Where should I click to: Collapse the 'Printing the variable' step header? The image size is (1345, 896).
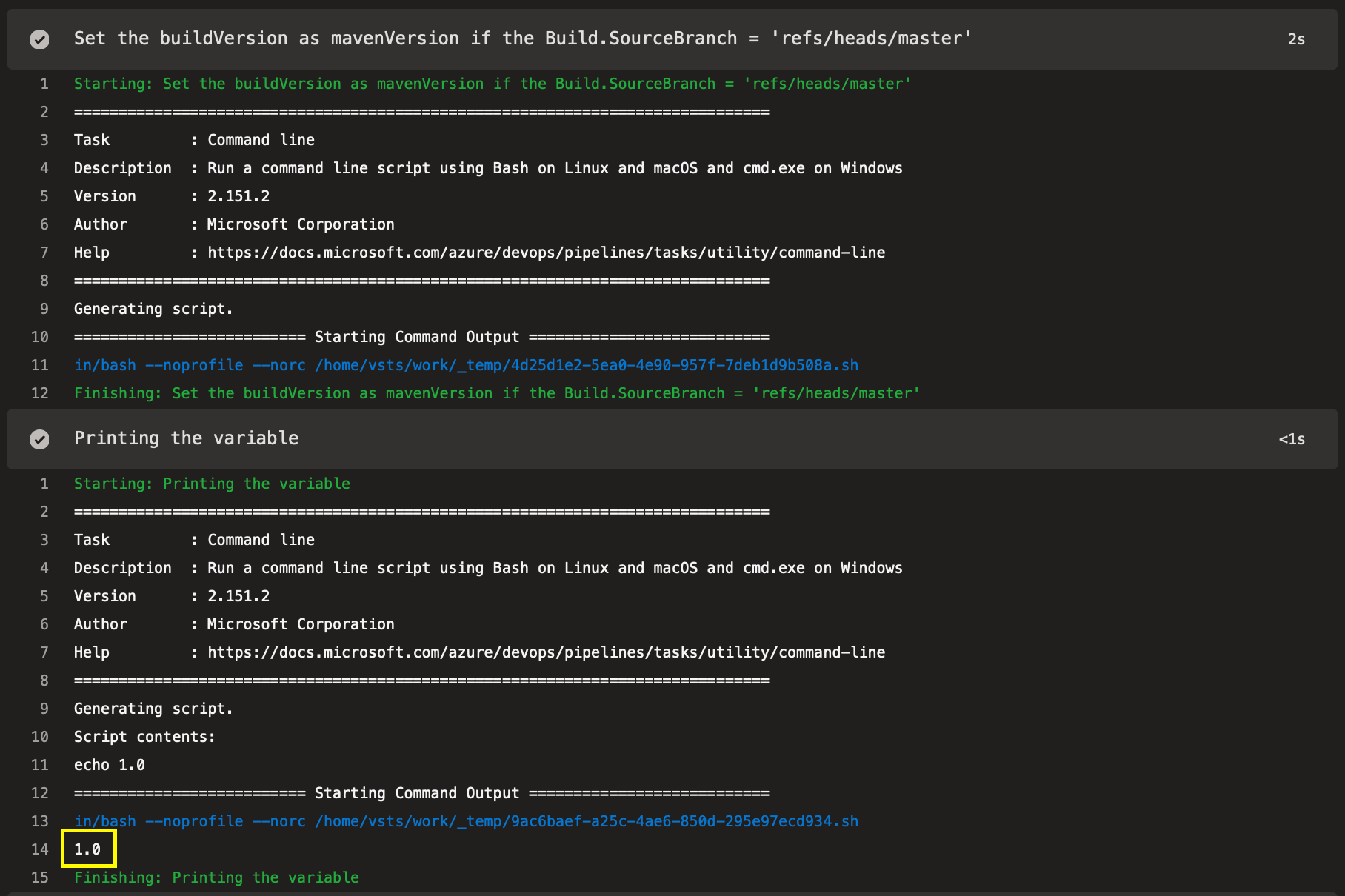(672, 439)
